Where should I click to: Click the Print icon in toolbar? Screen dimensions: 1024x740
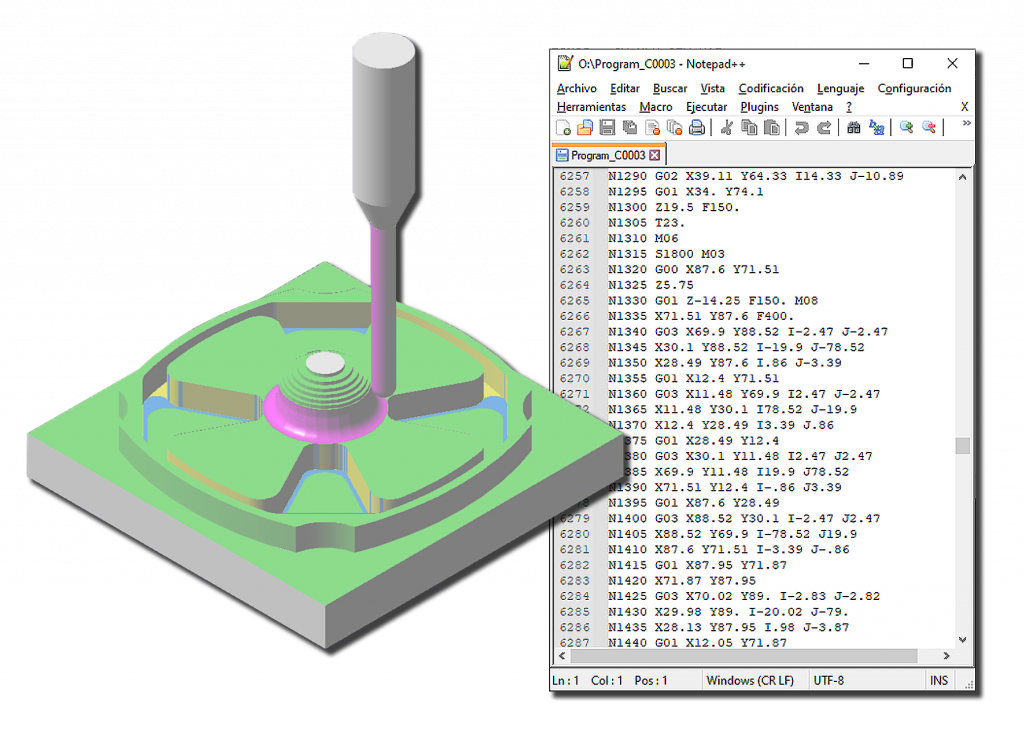coord(697,127)
